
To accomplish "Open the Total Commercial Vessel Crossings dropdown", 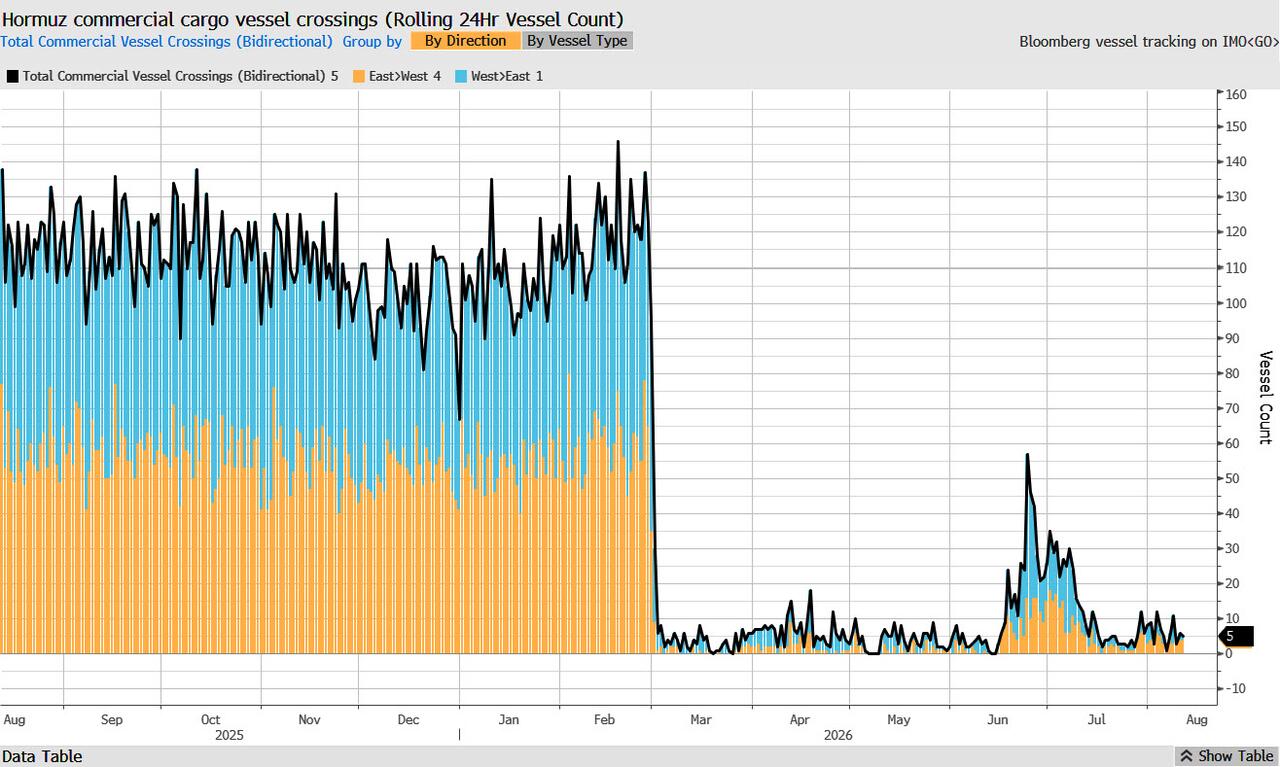I will point(167,41).
